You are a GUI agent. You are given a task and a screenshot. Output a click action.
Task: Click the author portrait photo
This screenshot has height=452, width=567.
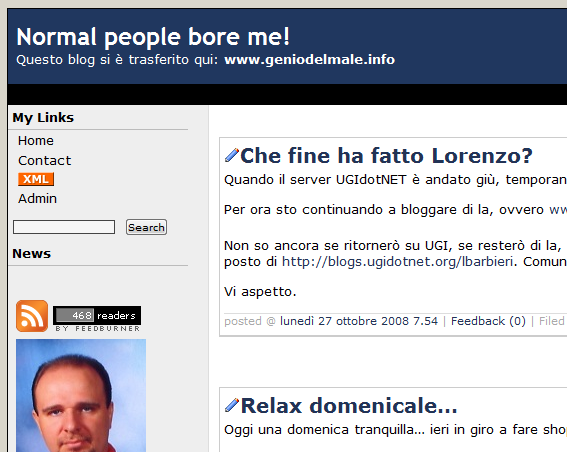[81, 396]
